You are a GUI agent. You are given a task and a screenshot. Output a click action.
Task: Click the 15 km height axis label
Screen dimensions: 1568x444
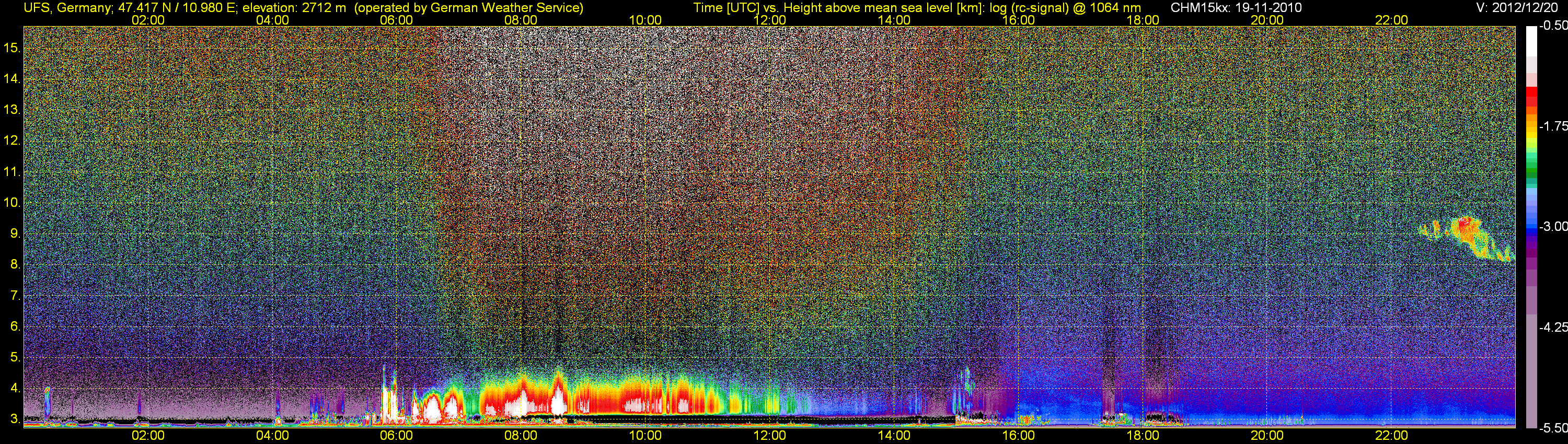tap(11, 48)
